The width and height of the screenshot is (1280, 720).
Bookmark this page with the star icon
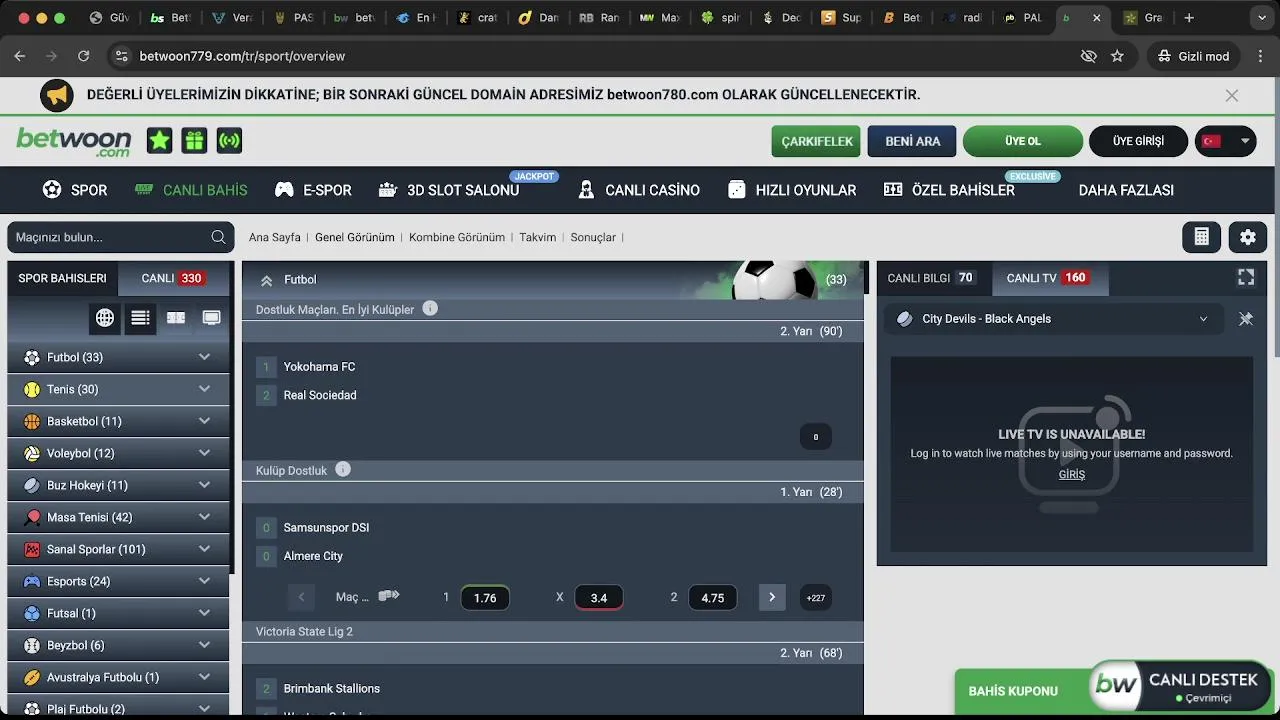(1118, 56)
